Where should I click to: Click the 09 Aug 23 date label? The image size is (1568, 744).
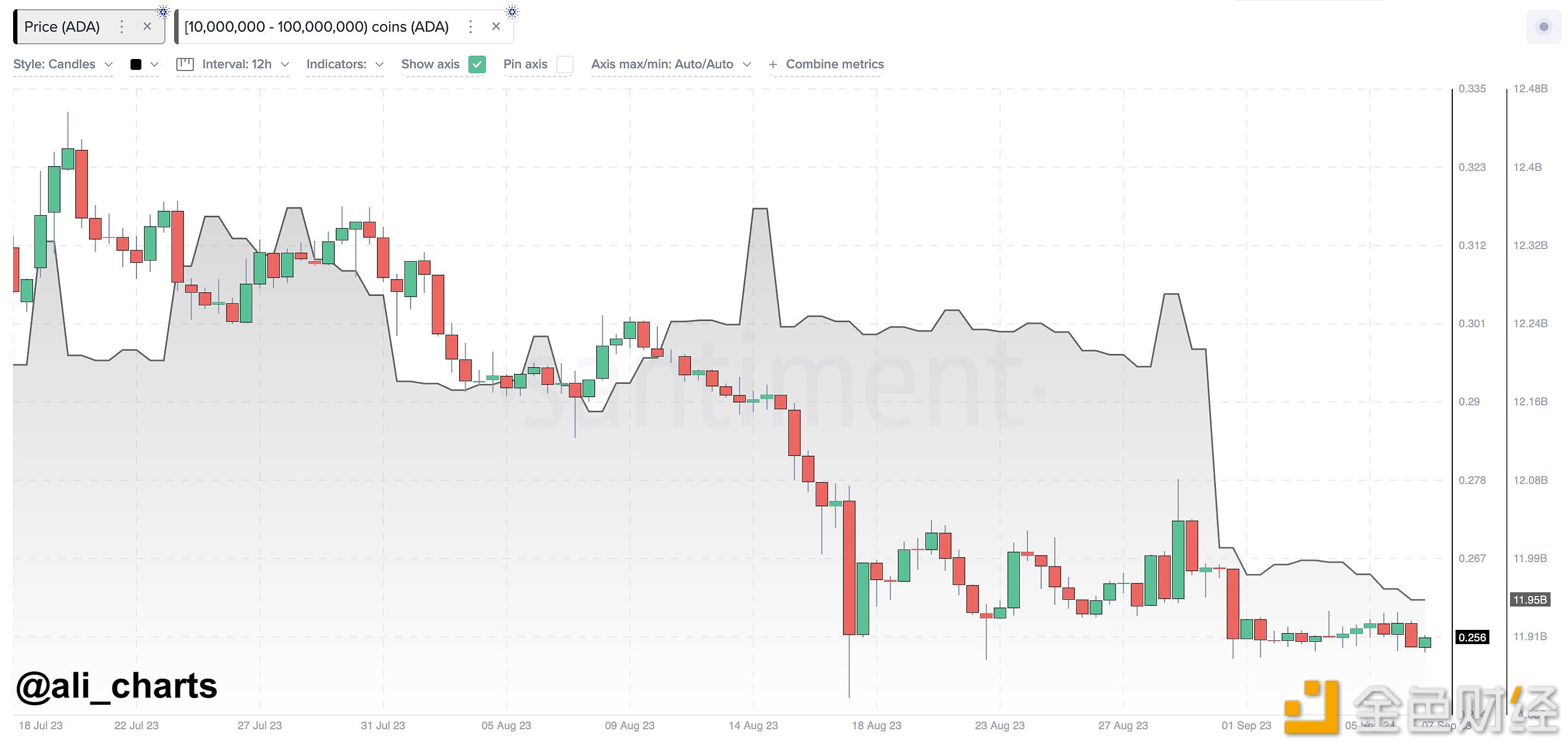(x=629, y=726)
